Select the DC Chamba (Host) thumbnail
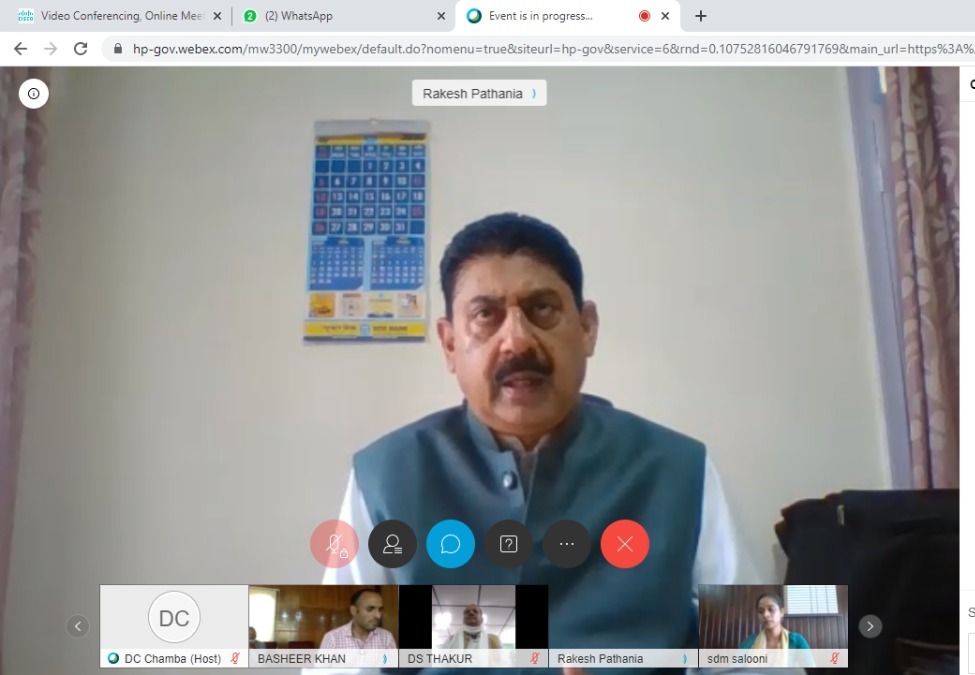 [x=174, y=626]
